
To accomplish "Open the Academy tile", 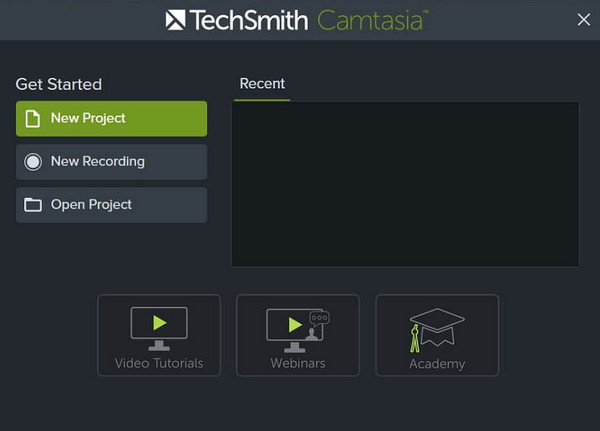I will 437,335.
